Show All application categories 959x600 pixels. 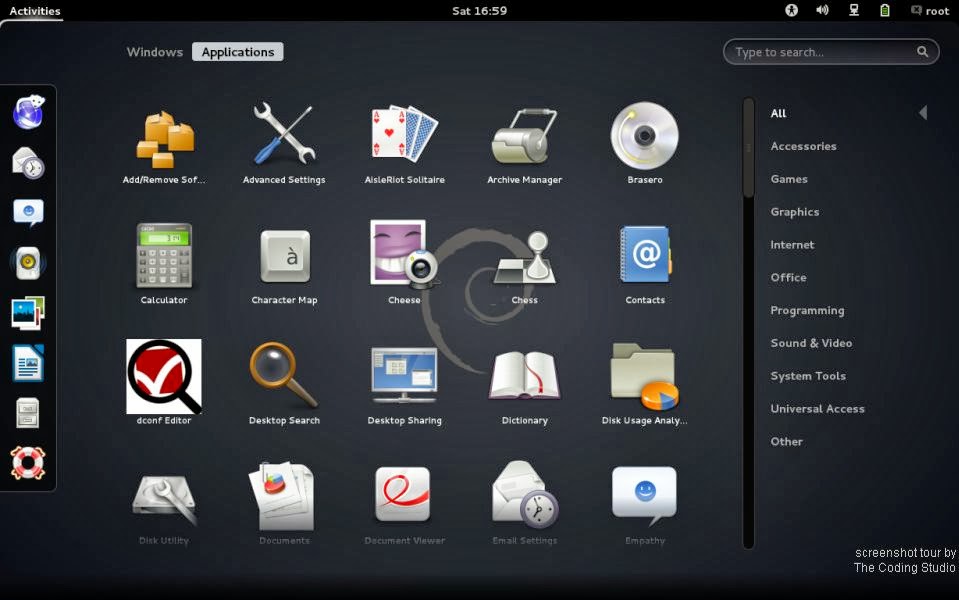779,113
